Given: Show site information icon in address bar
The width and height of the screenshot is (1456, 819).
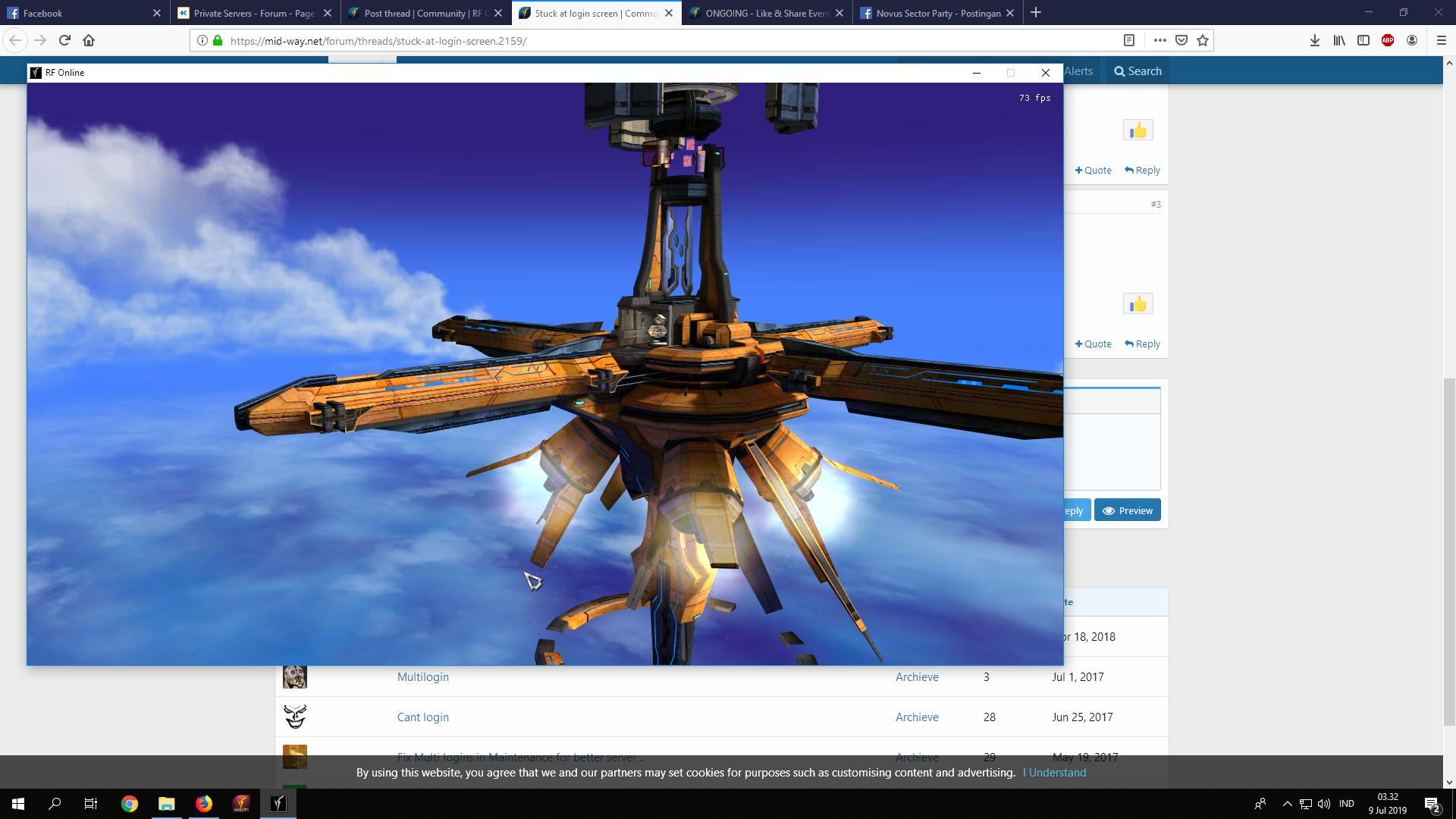Looking at the screenshot, I should click(202, 40).
